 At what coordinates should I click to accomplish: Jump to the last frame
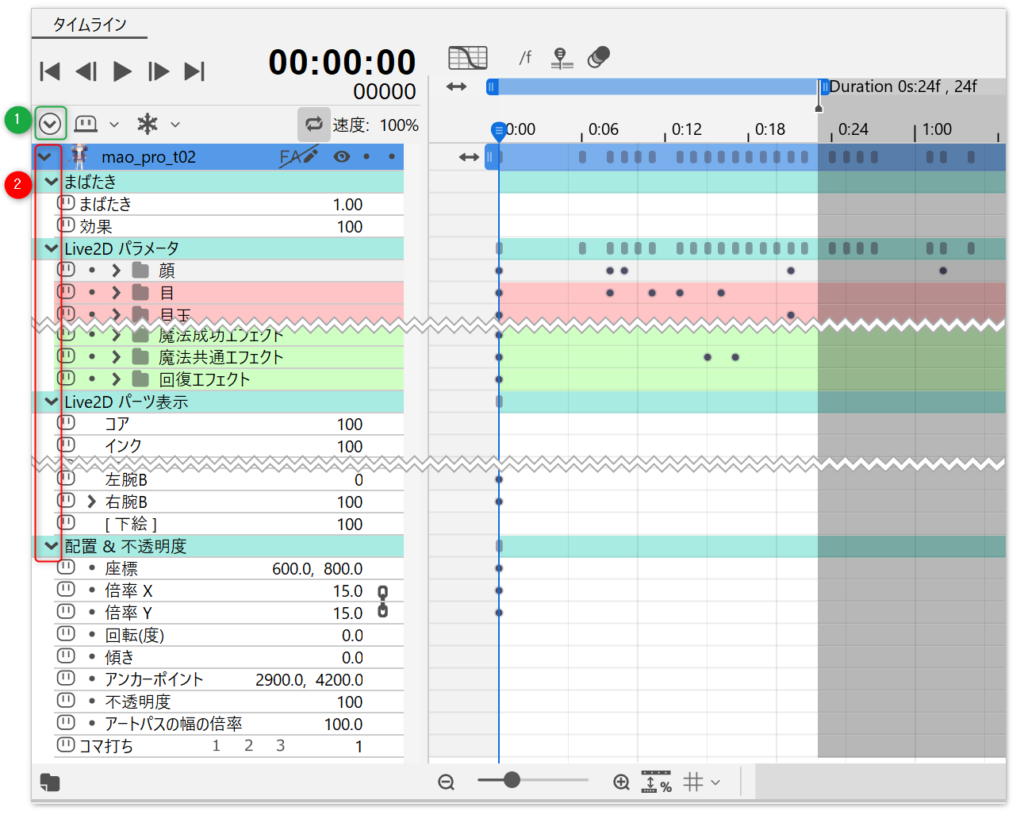point(195,71)
